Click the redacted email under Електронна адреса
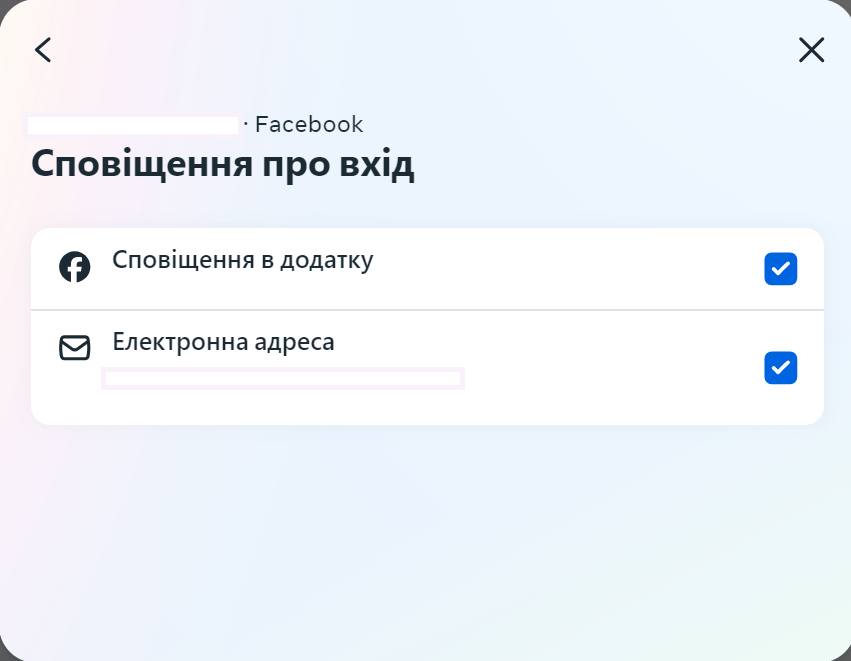 [283, 378]
